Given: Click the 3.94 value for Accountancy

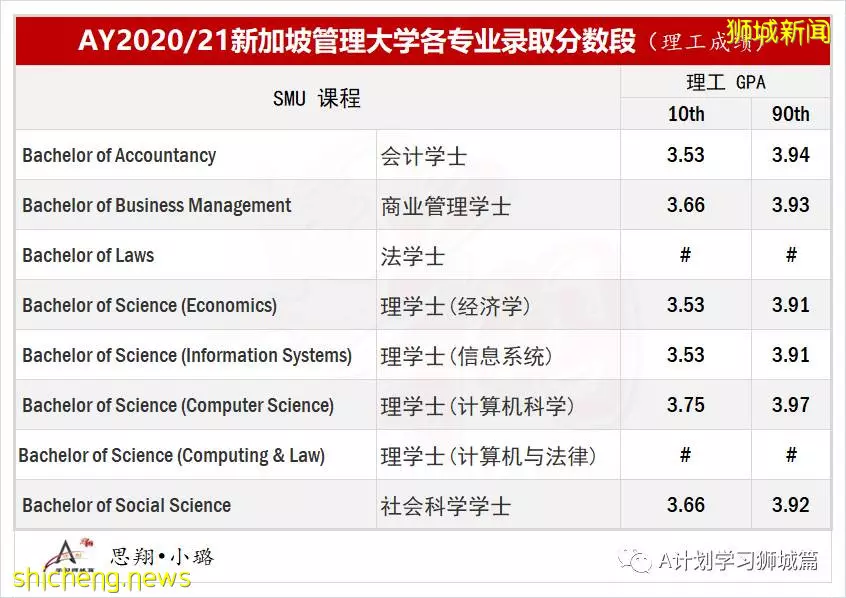Looking at the screenshot, I should 790,155.
